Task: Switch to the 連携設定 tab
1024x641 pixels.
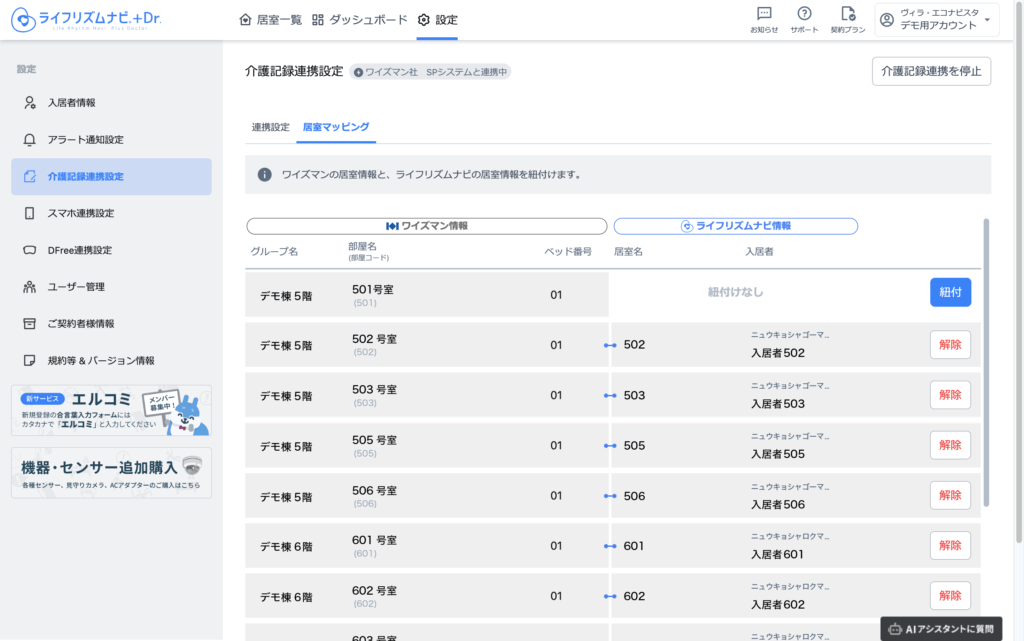Action: (x=270, y=127)
